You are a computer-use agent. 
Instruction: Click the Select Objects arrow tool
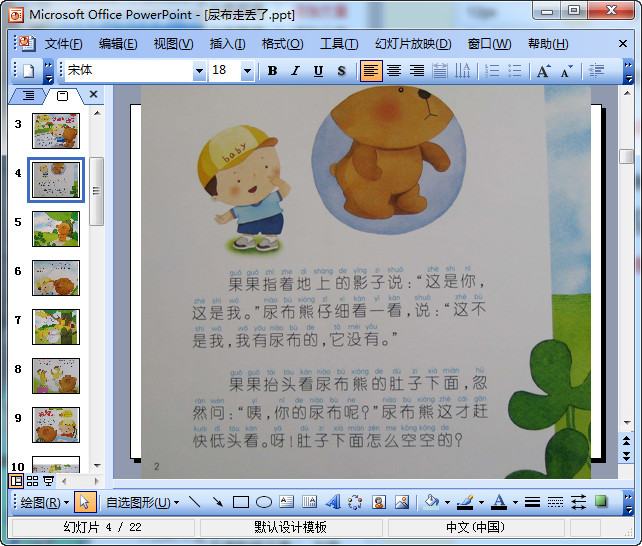pyautogui.click(x=85, y=502)
